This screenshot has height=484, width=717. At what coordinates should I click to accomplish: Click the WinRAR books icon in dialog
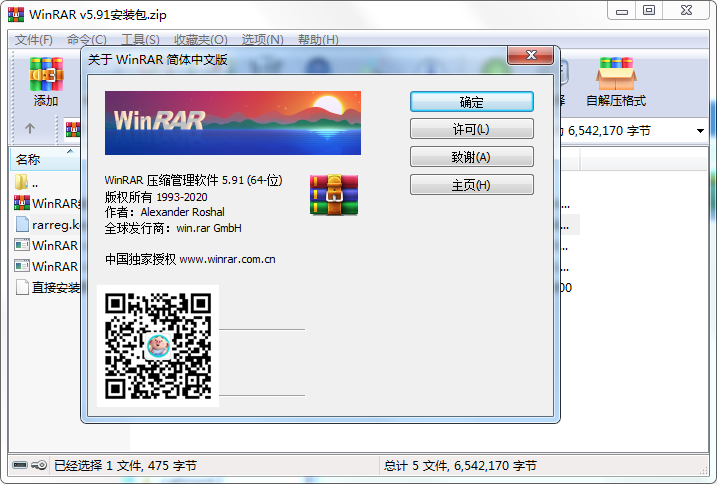coord(334,195)
